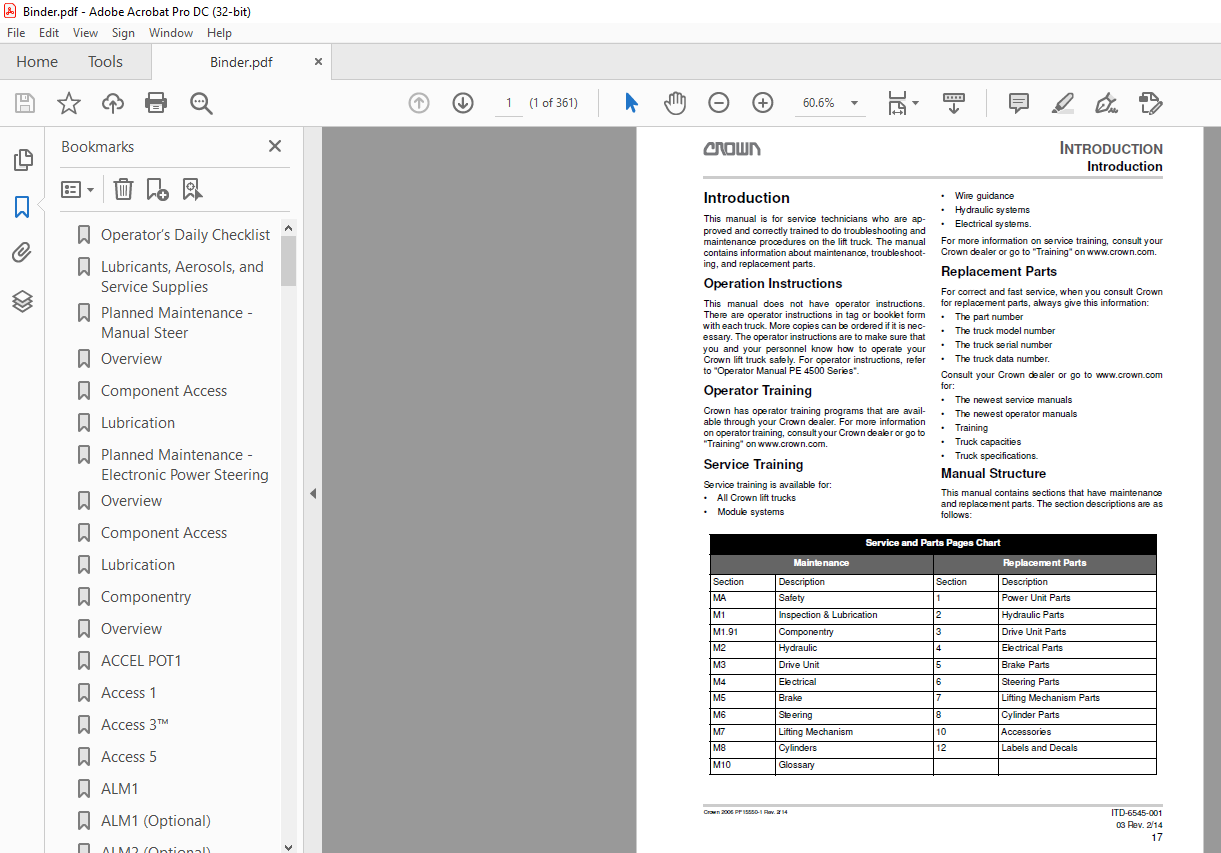Close the Binder.pdf tab
This screenshot has width=1221, height=853.
pyautogui.click(x=319, y=62)
